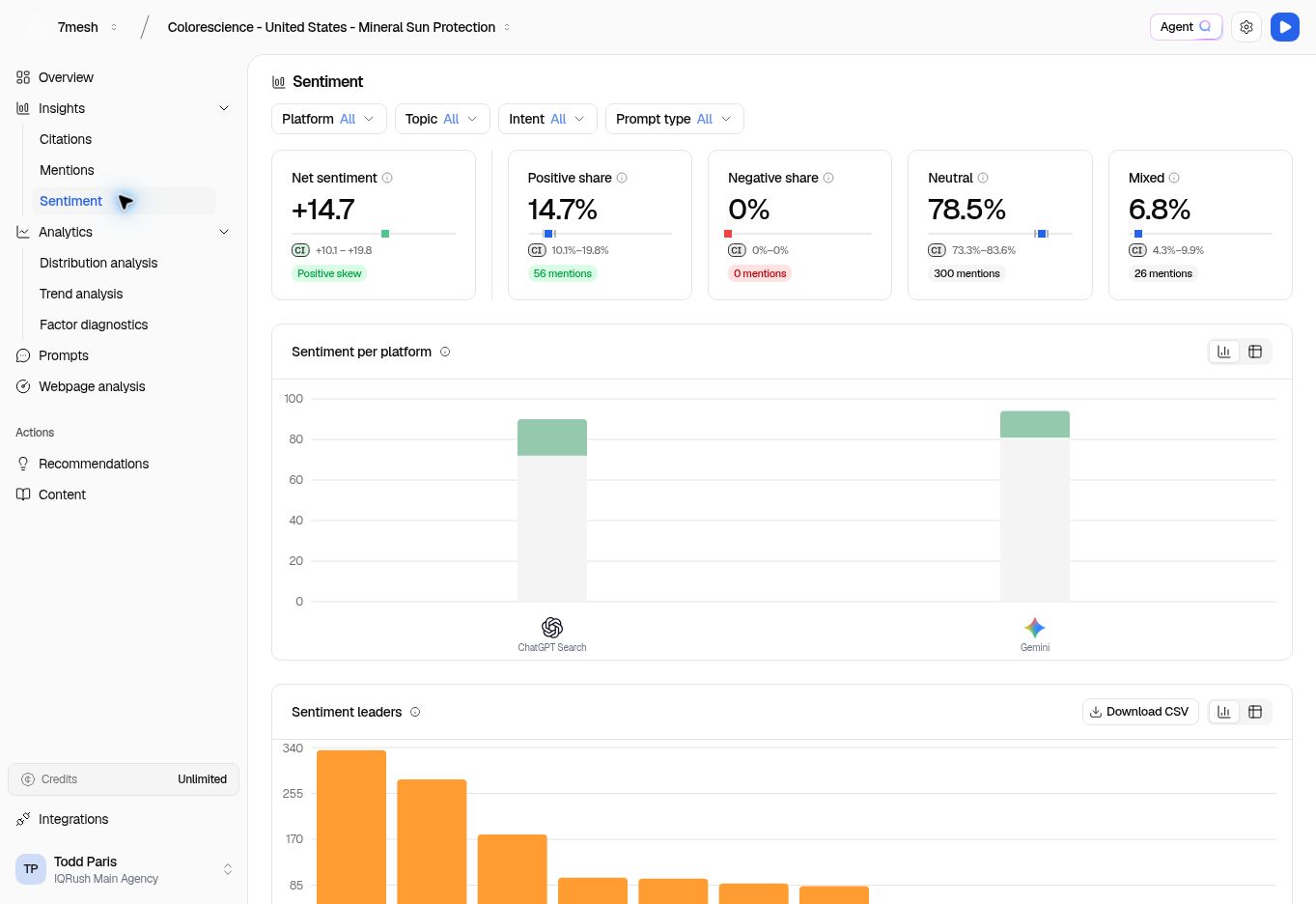Switch Sentiment per platform to chart view
The width and height of the screenshot is (1316, 904).
point(1224,352)
